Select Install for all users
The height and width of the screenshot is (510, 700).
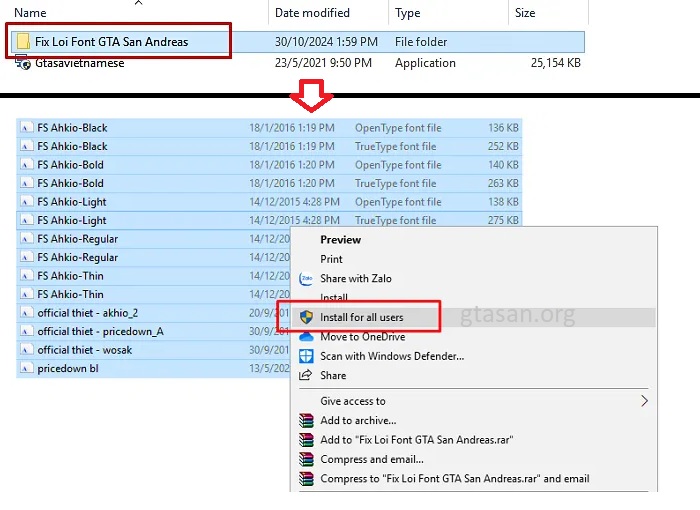[362, 318]
